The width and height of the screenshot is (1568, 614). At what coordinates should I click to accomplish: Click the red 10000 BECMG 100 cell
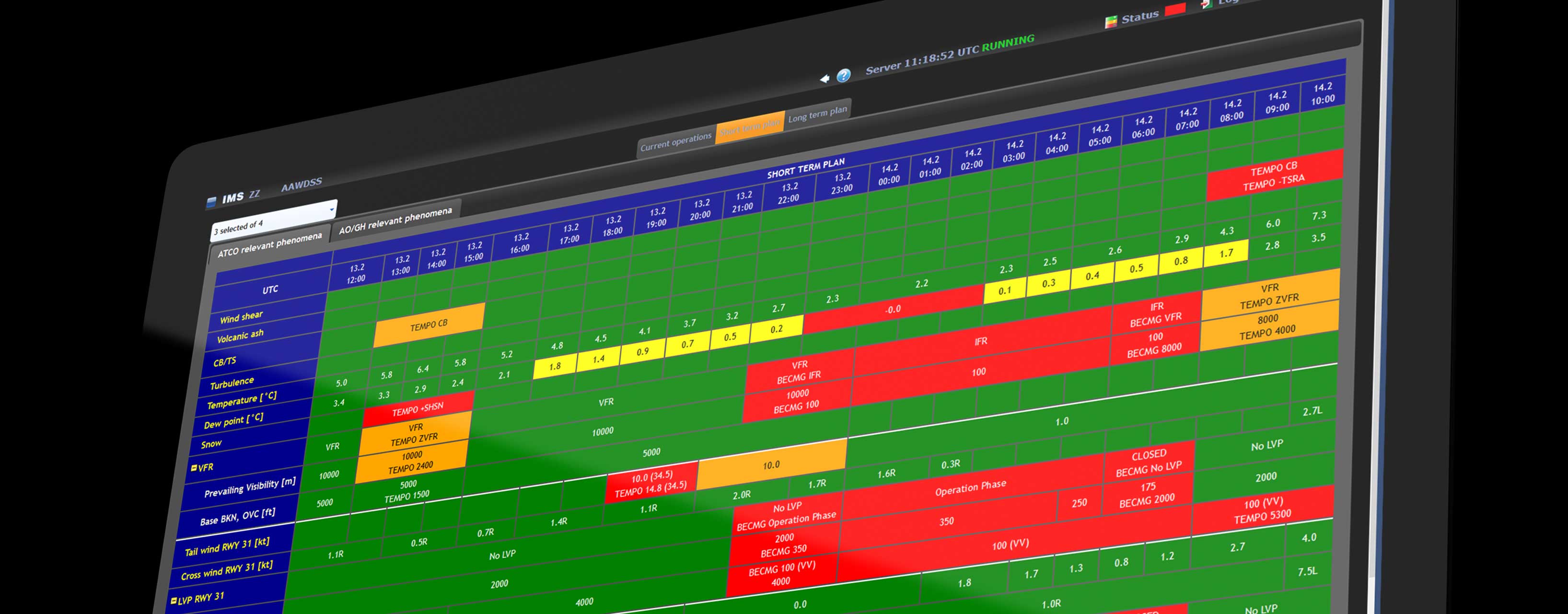[797, 400]
